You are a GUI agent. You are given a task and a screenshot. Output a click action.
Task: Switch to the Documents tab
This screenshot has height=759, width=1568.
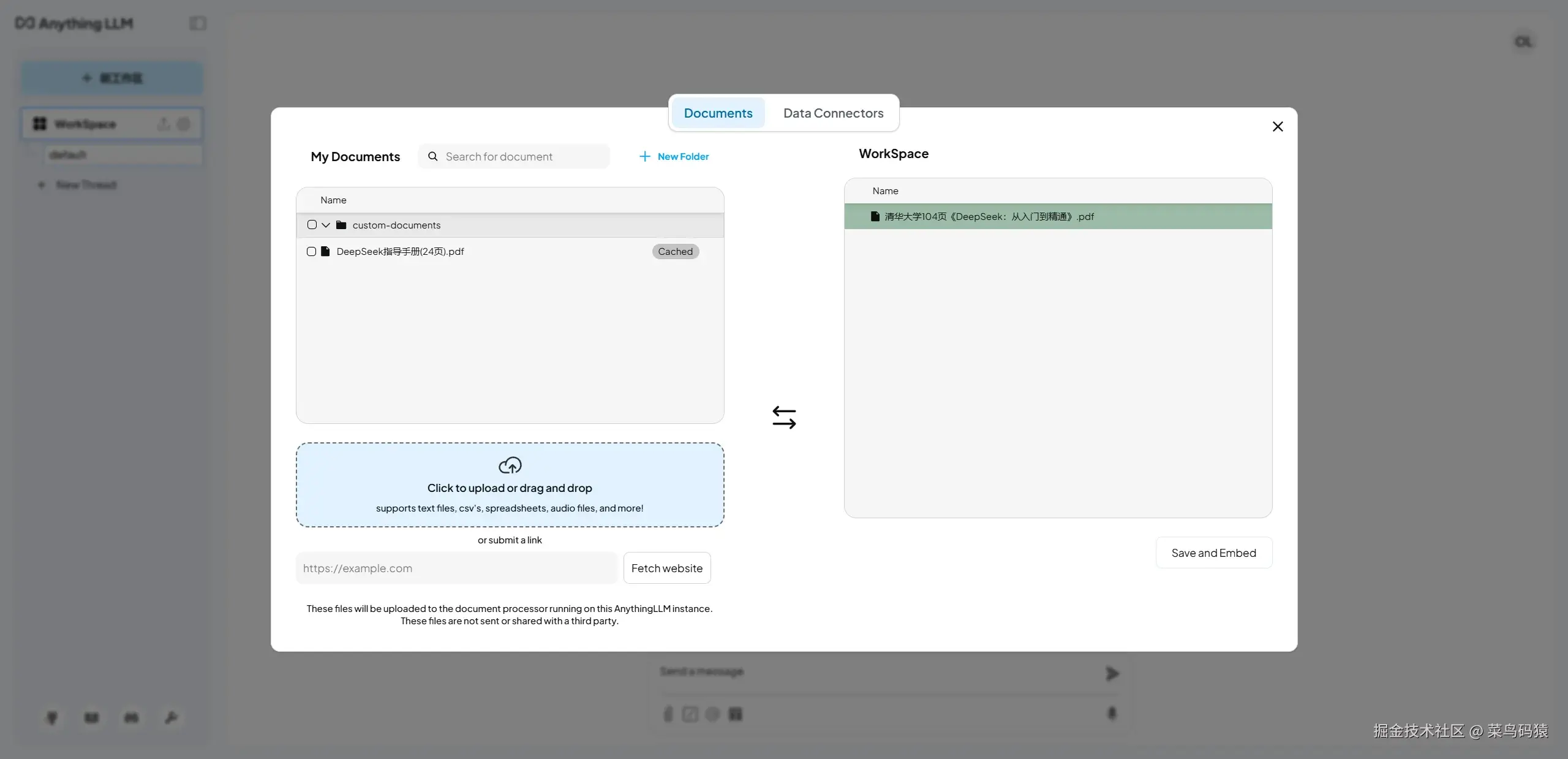pyautogui.click(x=718, y=113)
